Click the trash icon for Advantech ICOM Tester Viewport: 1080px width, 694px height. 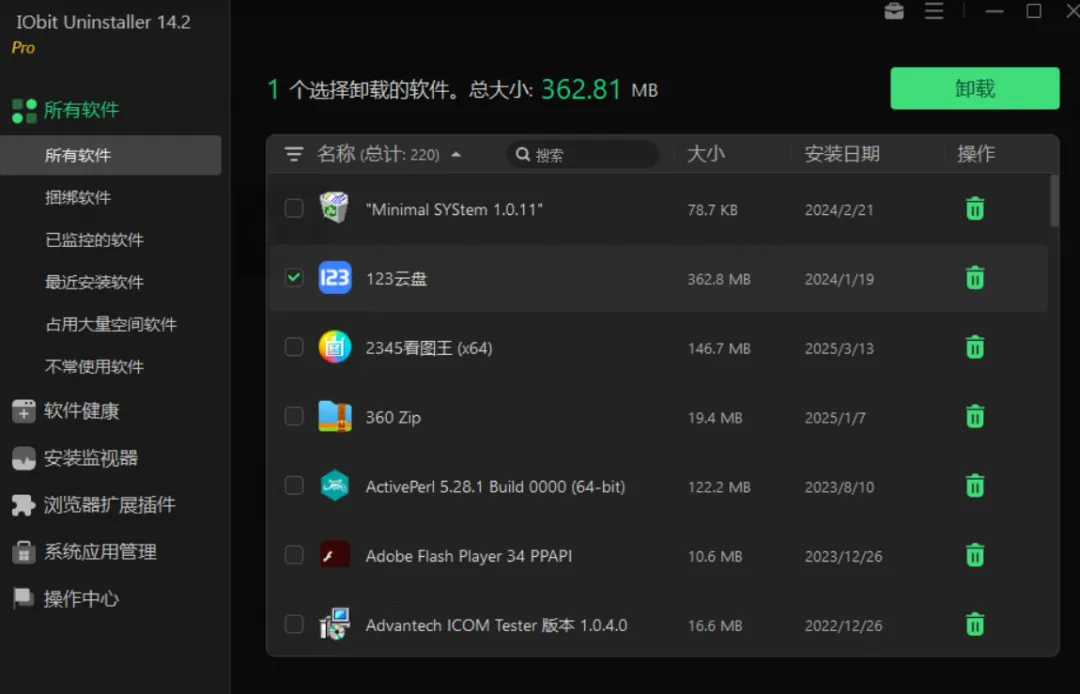click(x=975, y=624)
